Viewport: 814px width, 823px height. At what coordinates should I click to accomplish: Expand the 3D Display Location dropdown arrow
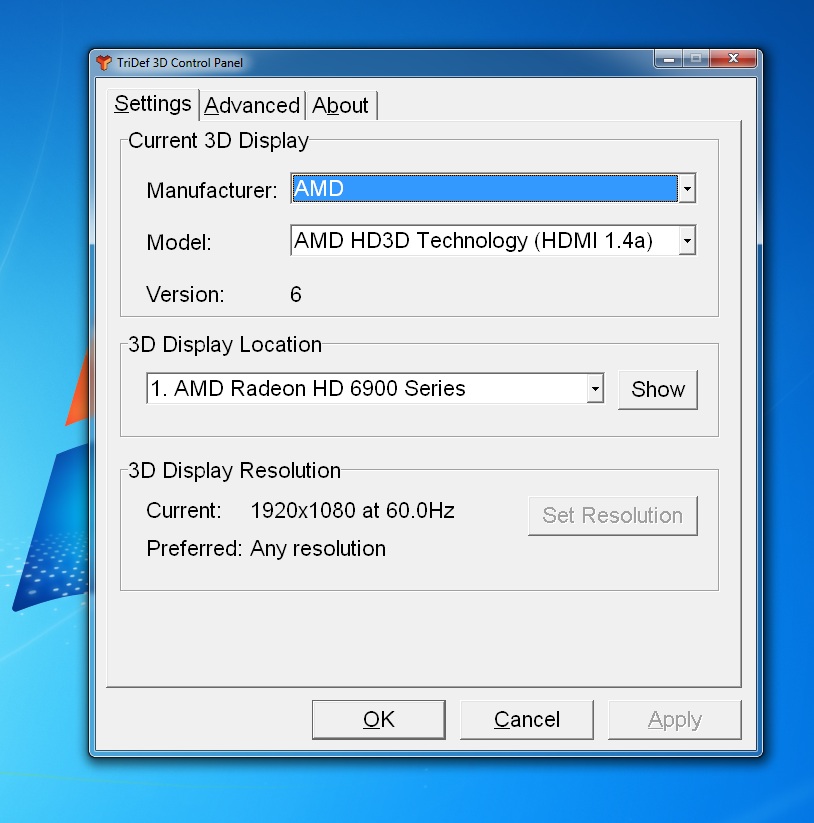click(x=595, y=388)
